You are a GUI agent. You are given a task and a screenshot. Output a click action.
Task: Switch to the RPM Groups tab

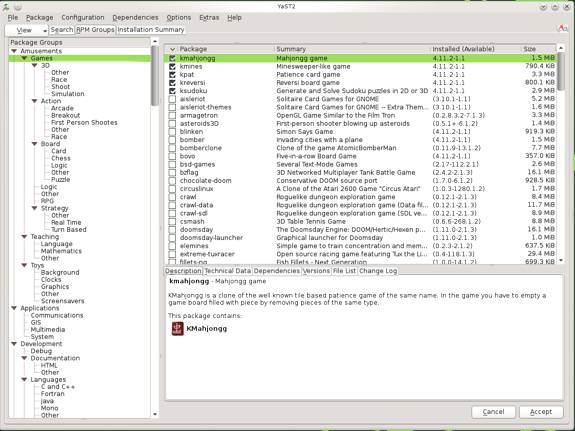click(95, 30)
